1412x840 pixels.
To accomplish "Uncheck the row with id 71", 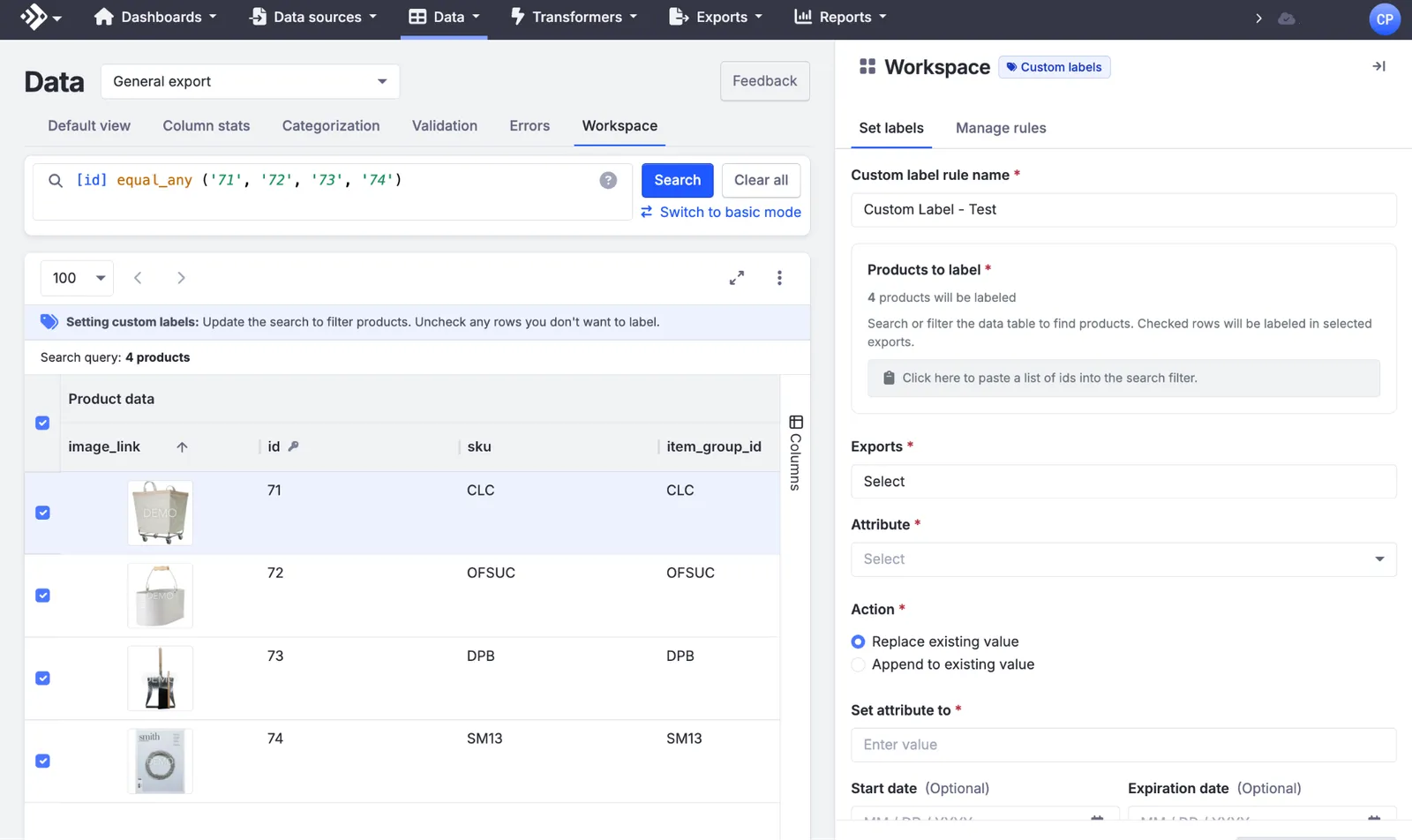I will click(42, 513).
